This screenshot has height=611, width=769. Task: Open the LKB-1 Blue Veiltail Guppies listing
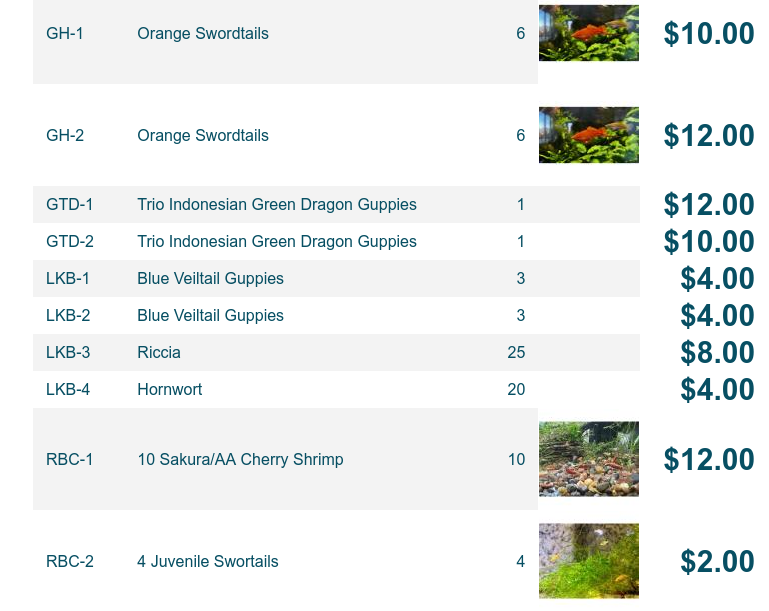210,279
